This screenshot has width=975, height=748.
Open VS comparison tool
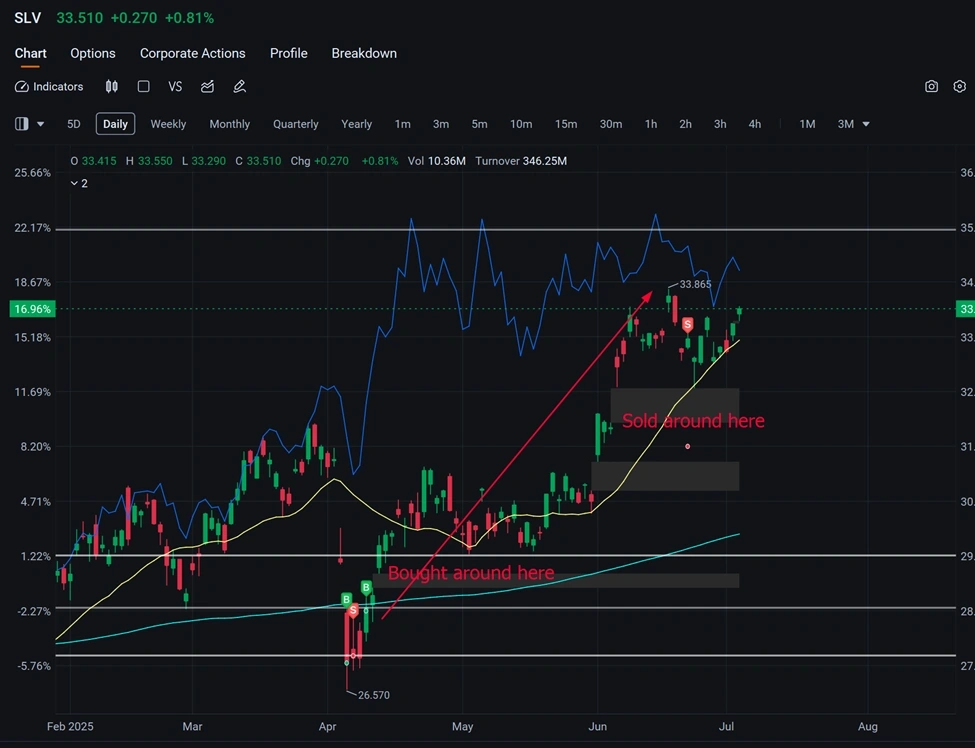coord(175,86)
